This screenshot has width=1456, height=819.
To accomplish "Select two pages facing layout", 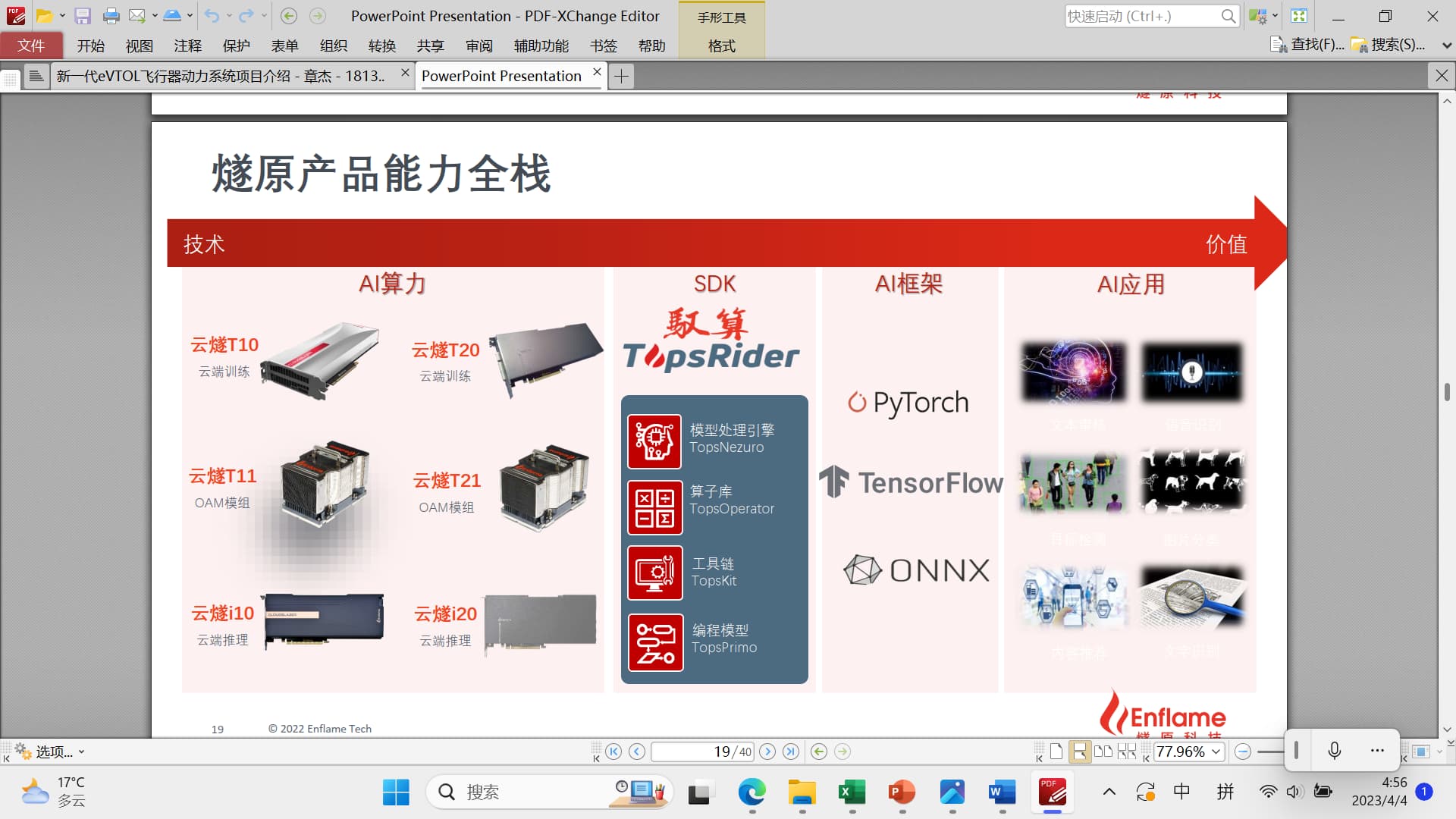I will tap(1103, 752).
